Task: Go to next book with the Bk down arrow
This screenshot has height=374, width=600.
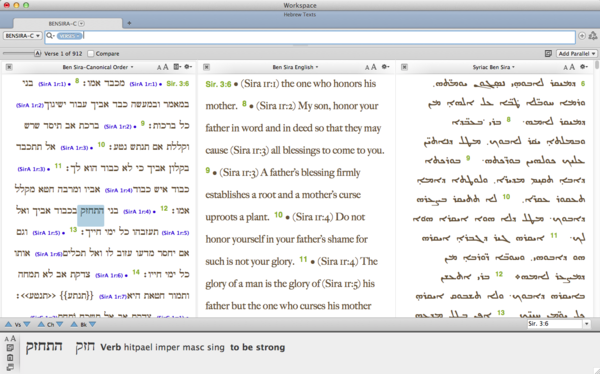Action: (x=92, y=324)
